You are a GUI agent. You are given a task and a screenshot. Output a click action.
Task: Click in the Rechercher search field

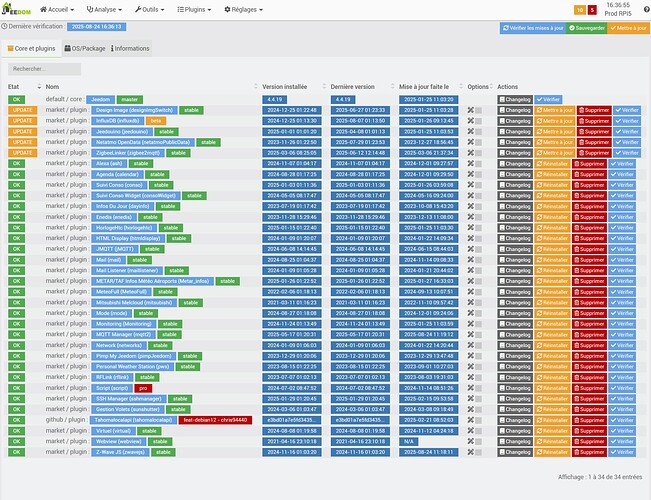point(44,69)
